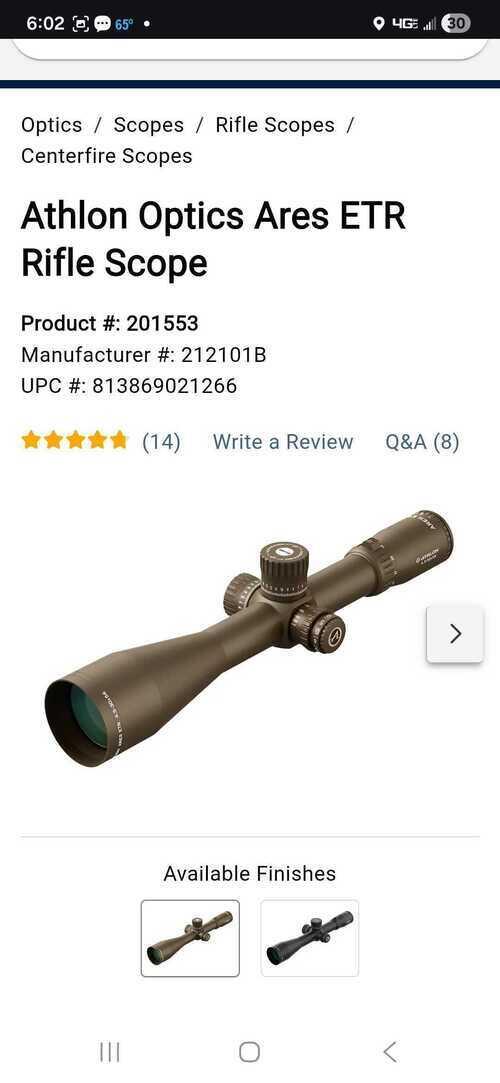Tap the battery indicator showing 30

[x=455, y=24]
